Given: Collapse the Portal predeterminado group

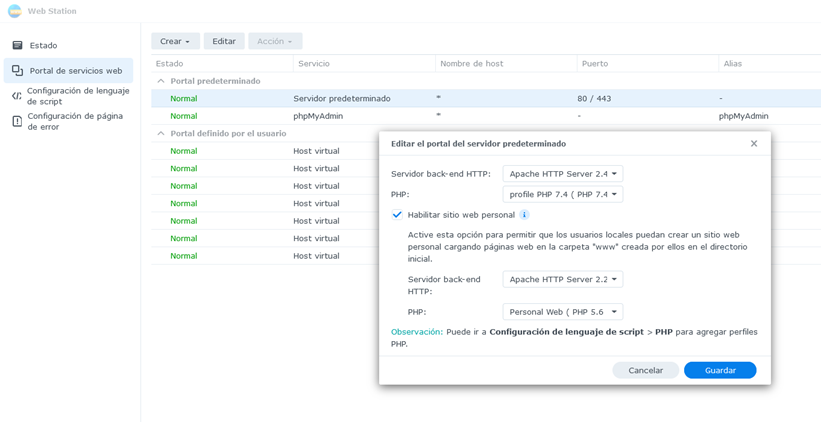Looking at the screenshot, I should click(161, 81).
